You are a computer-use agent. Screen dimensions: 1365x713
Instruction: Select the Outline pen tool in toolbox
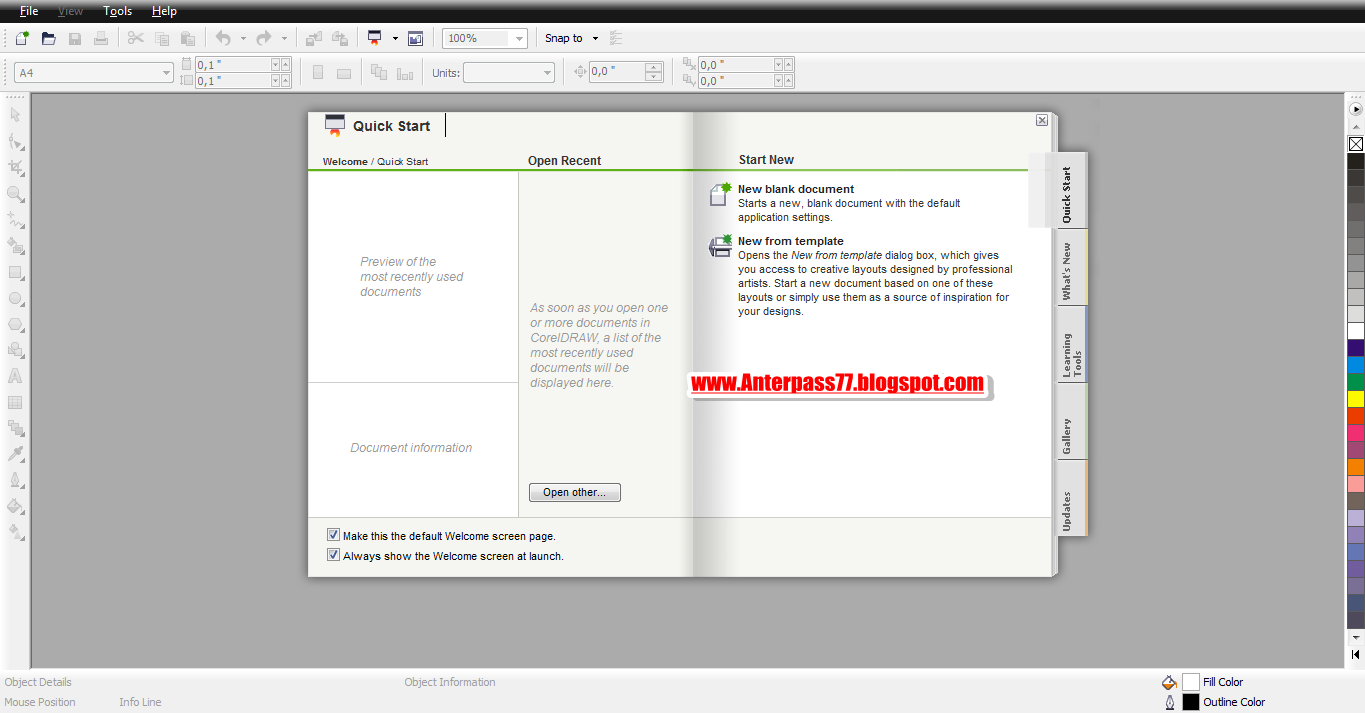pyautogui.click(x=15, y=480)
